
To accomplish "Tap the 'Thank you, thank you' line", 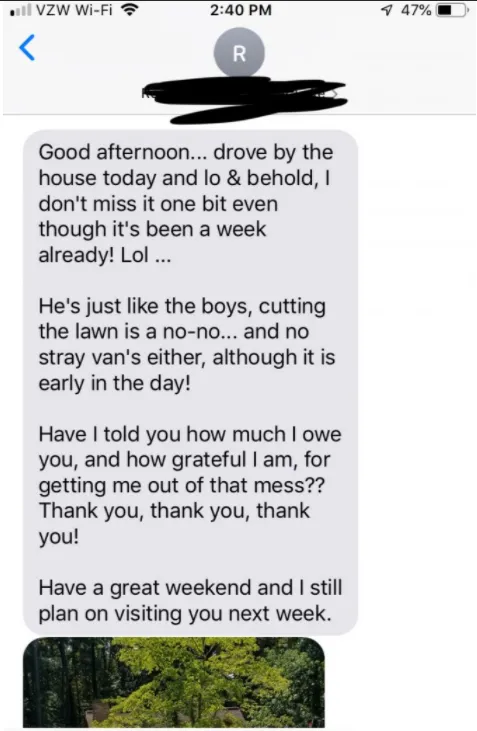I will 174,510.
